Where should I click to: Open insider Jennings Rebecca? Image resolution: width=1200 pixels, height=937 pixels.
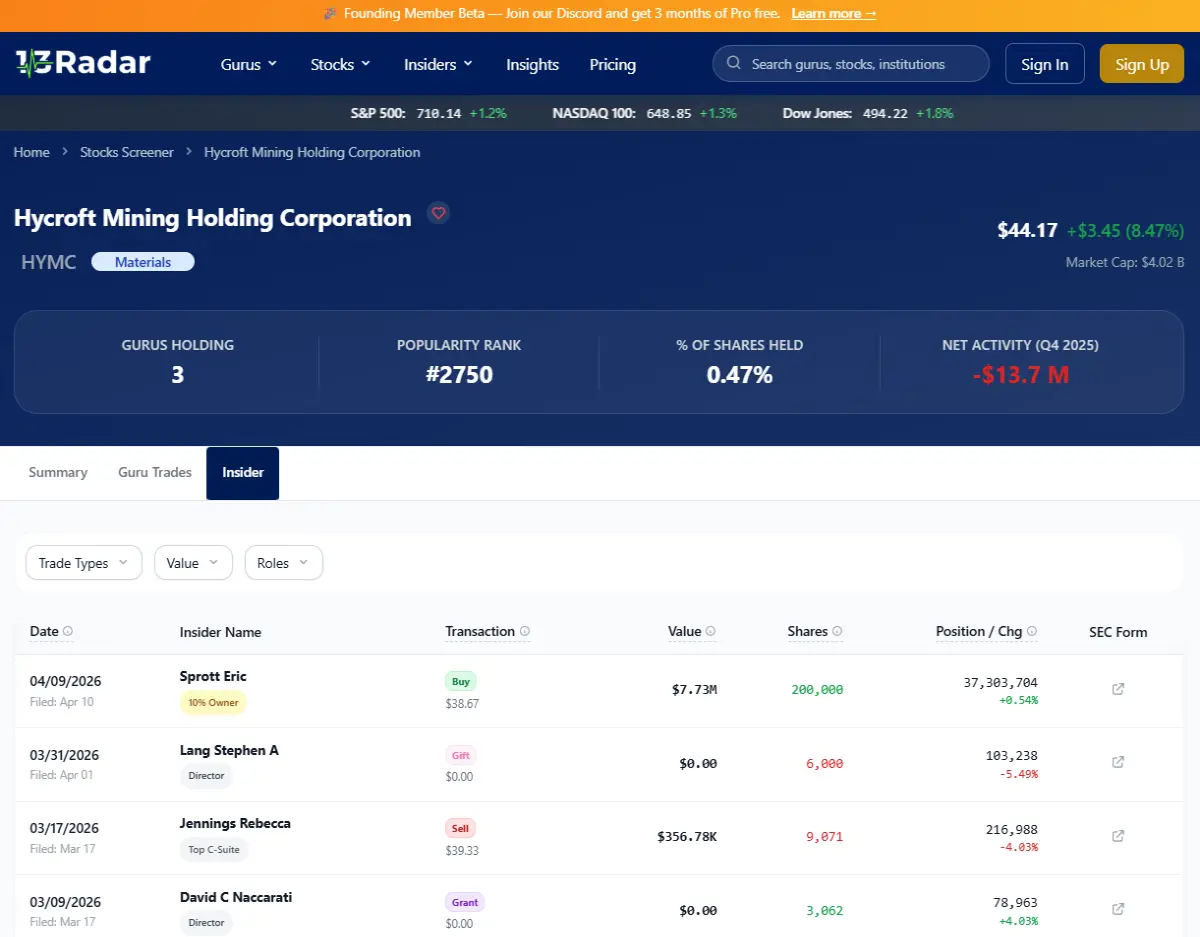pos(235,823)
